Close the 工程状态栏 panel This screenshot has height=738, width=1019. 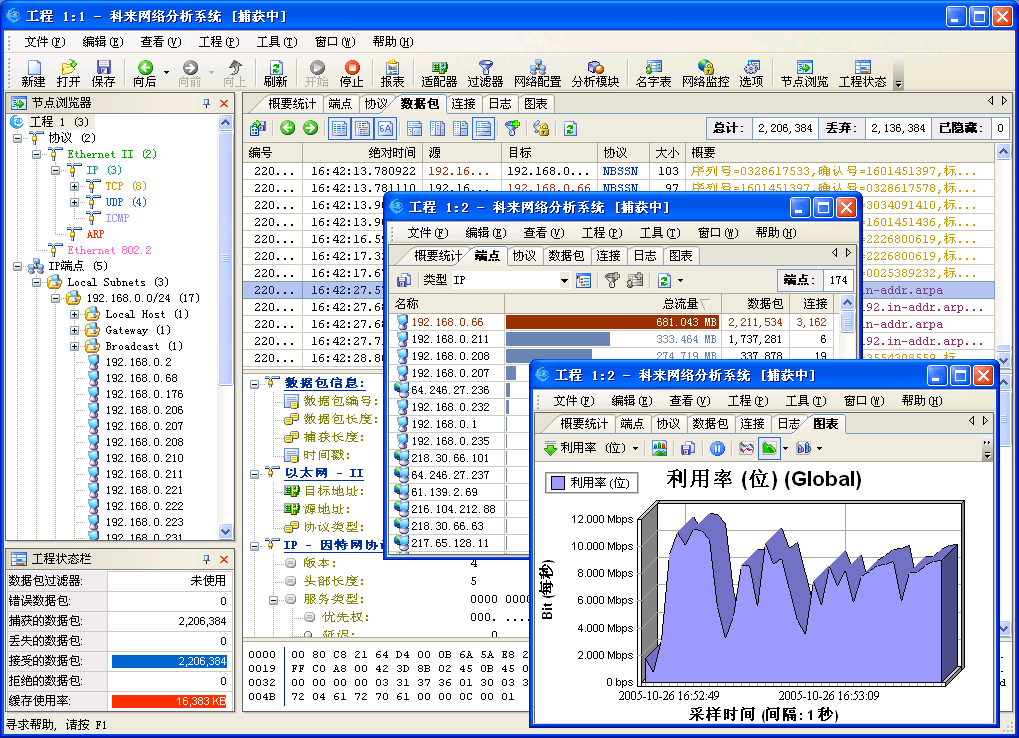(x=224, y=559)
